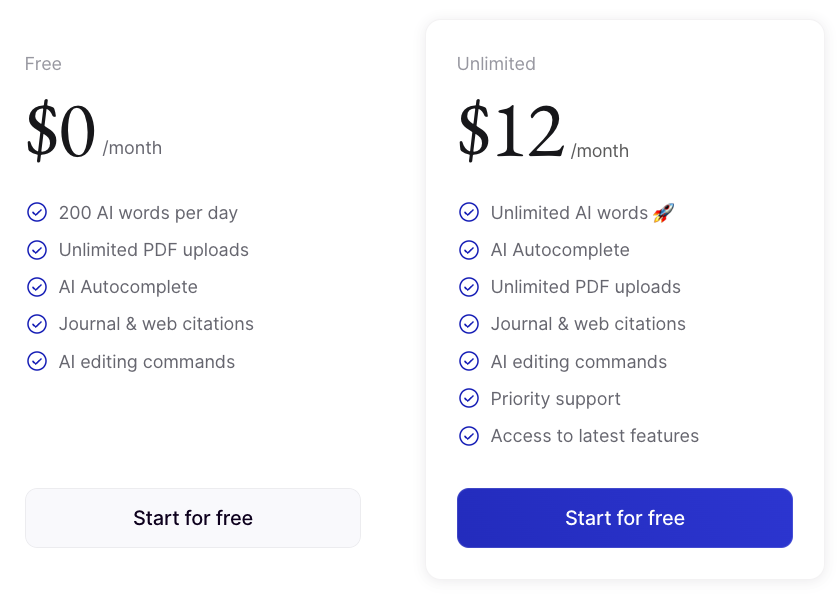Click the rocket emoji after Unlimited AI words

[x=663, y=212]
